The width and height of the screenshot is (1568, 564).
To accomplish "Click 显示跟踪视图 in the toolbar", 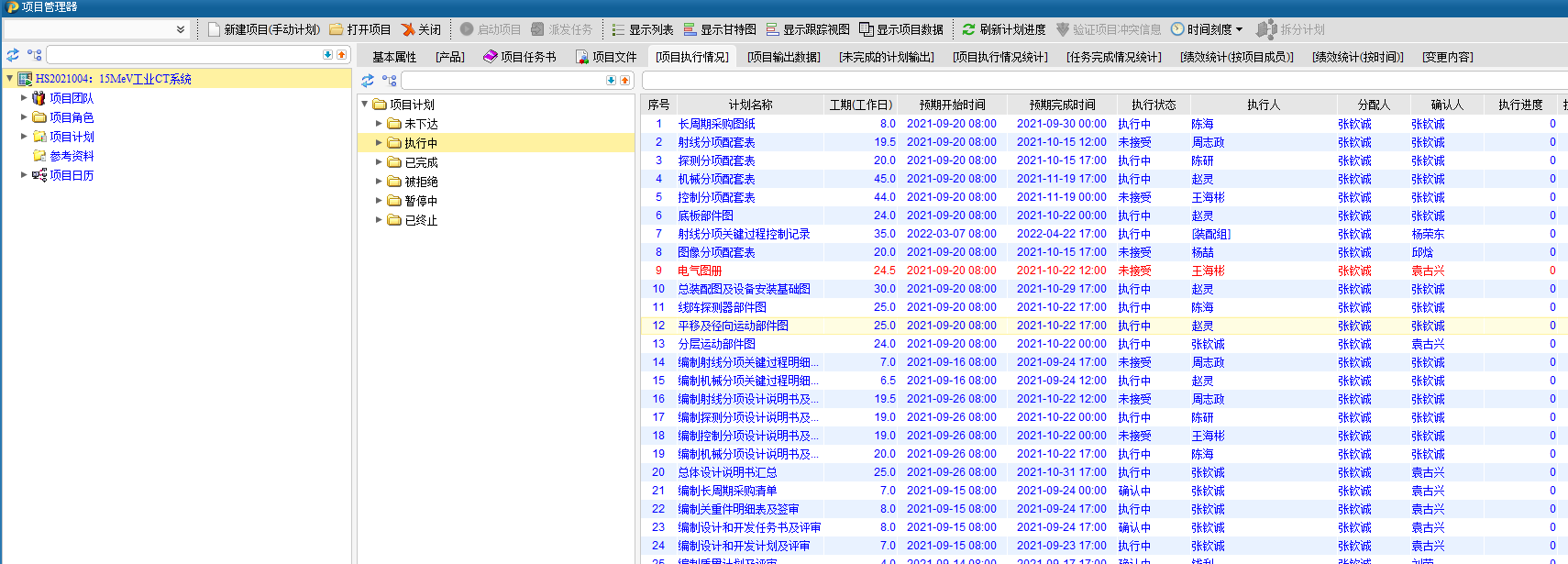I will (808, 29).
